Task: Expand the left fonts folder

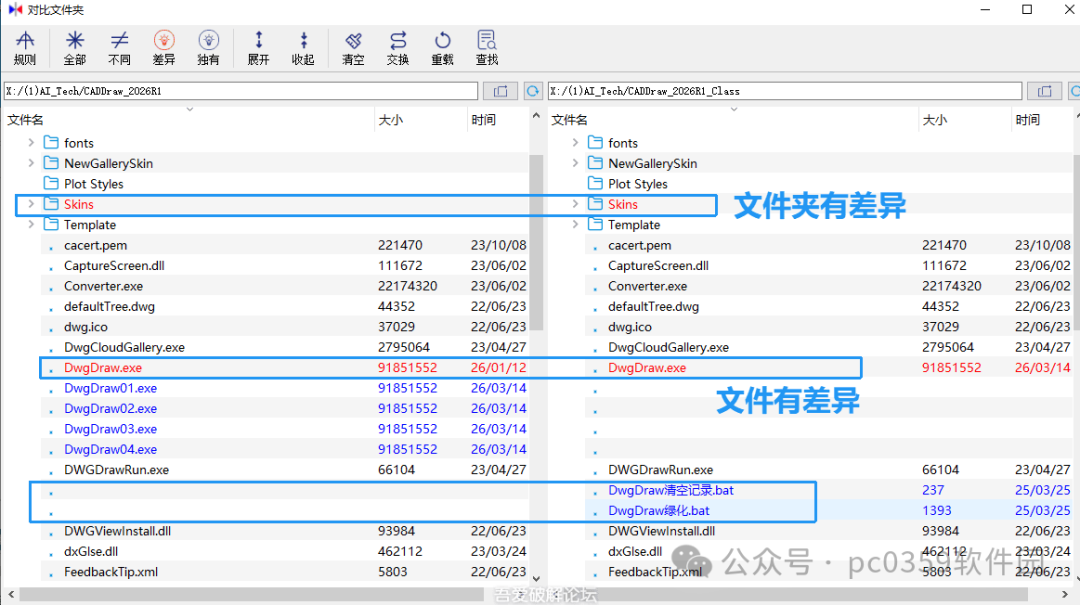Action: coord(31,143)
